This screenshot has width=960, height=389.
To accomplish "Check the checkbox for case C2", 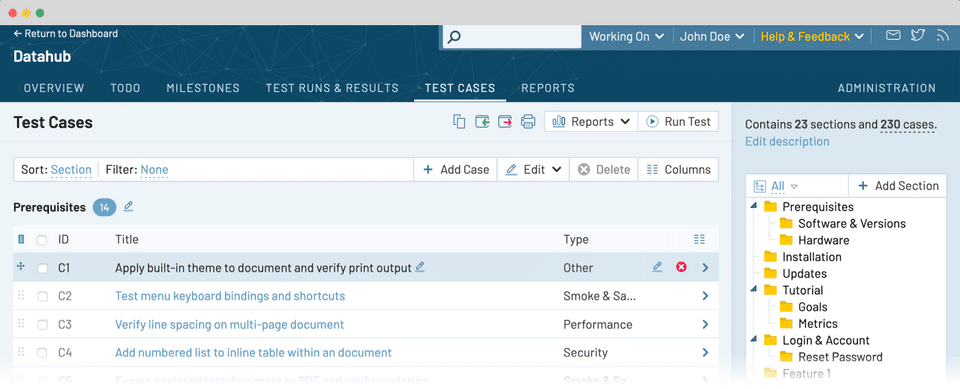I will tap(42, 296).
